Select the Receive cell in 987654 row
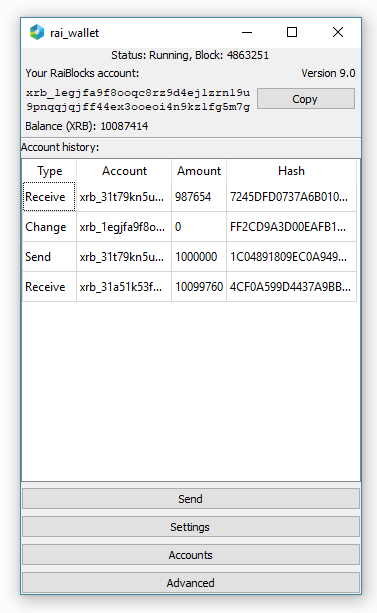The height and width of the screenshot is (613, 377). click(49, 197)
